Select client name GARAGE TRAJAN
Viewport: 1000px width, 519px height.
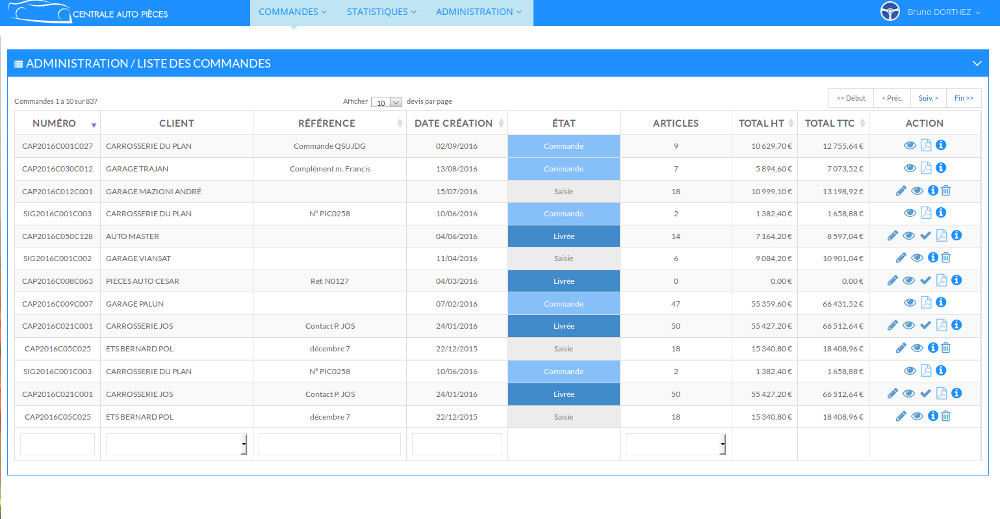(137, 169)
